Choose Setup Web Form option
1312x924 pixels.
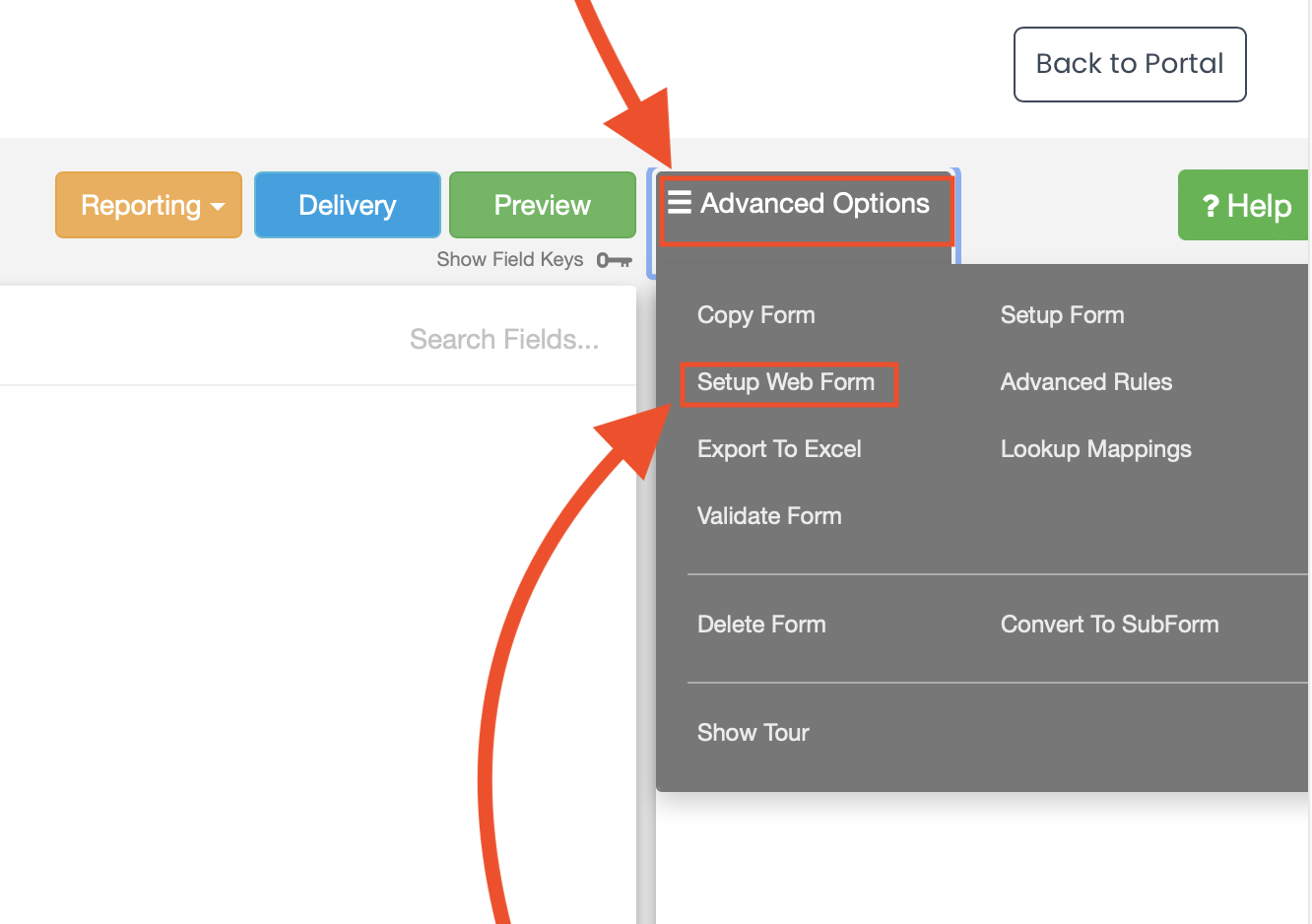click(785, 382)
